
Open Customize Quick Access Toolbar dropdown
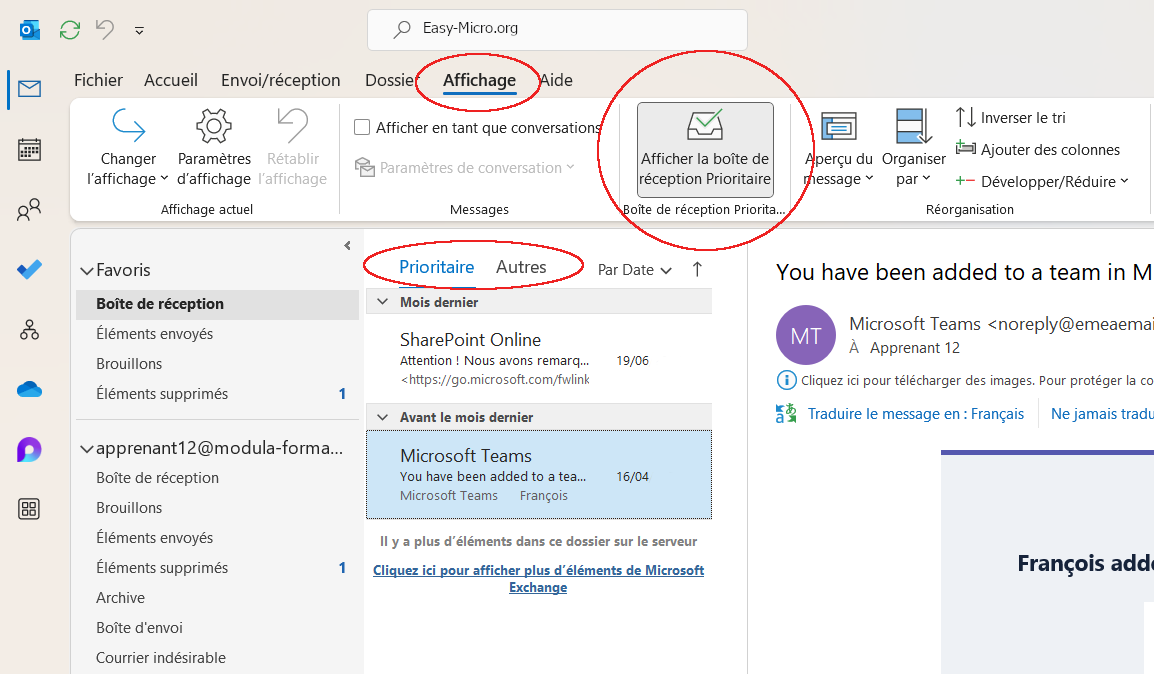pyautogui.click(x=139, y=31)
